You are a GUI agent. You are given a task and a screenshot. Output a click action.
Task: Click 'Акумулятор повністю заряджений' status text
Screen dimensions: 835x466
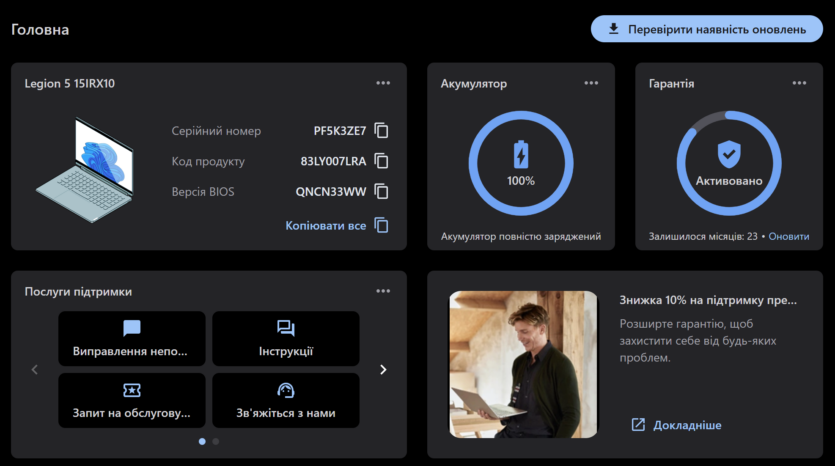coord(521,236)
